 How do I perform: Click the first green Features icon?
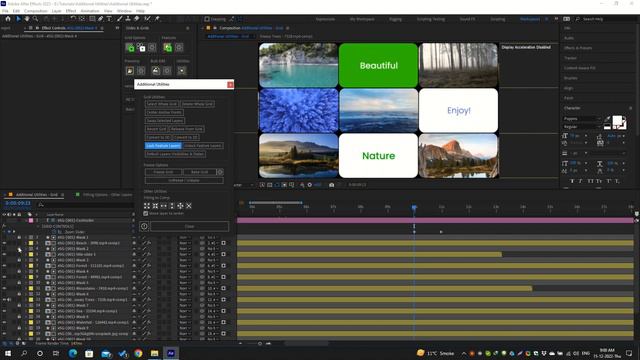167,48
